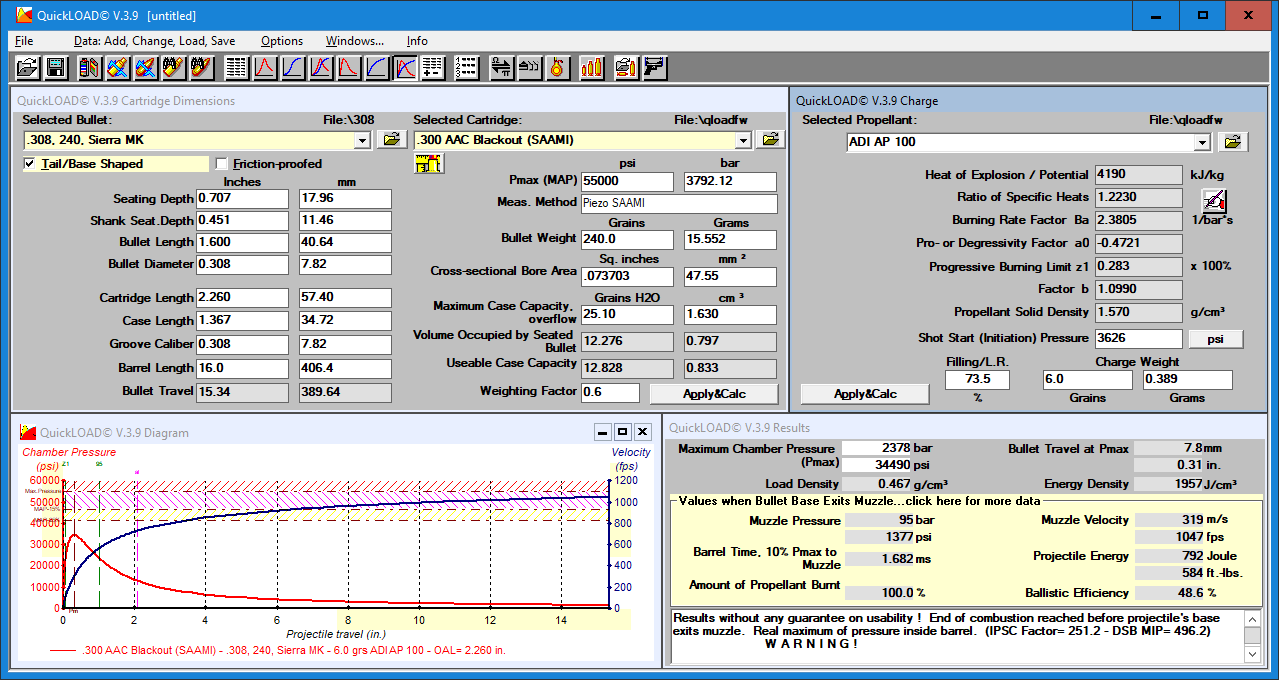Open the File menu
Viewport: 1279px width, 680px height.
click(24, 41)
